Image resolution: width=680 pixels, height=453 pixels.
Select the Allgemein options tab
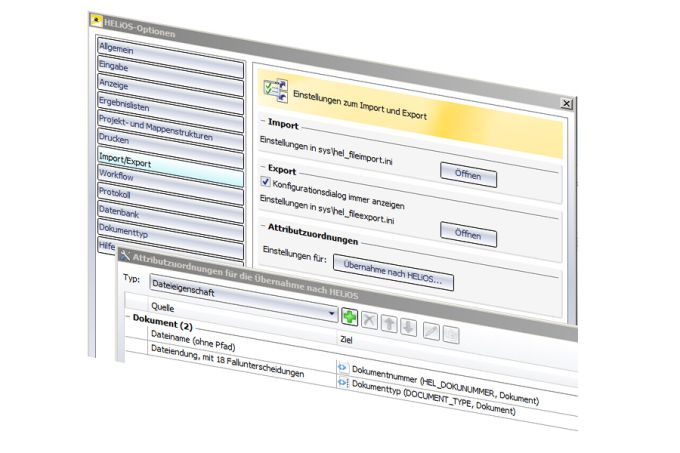(x=170, y=59)
